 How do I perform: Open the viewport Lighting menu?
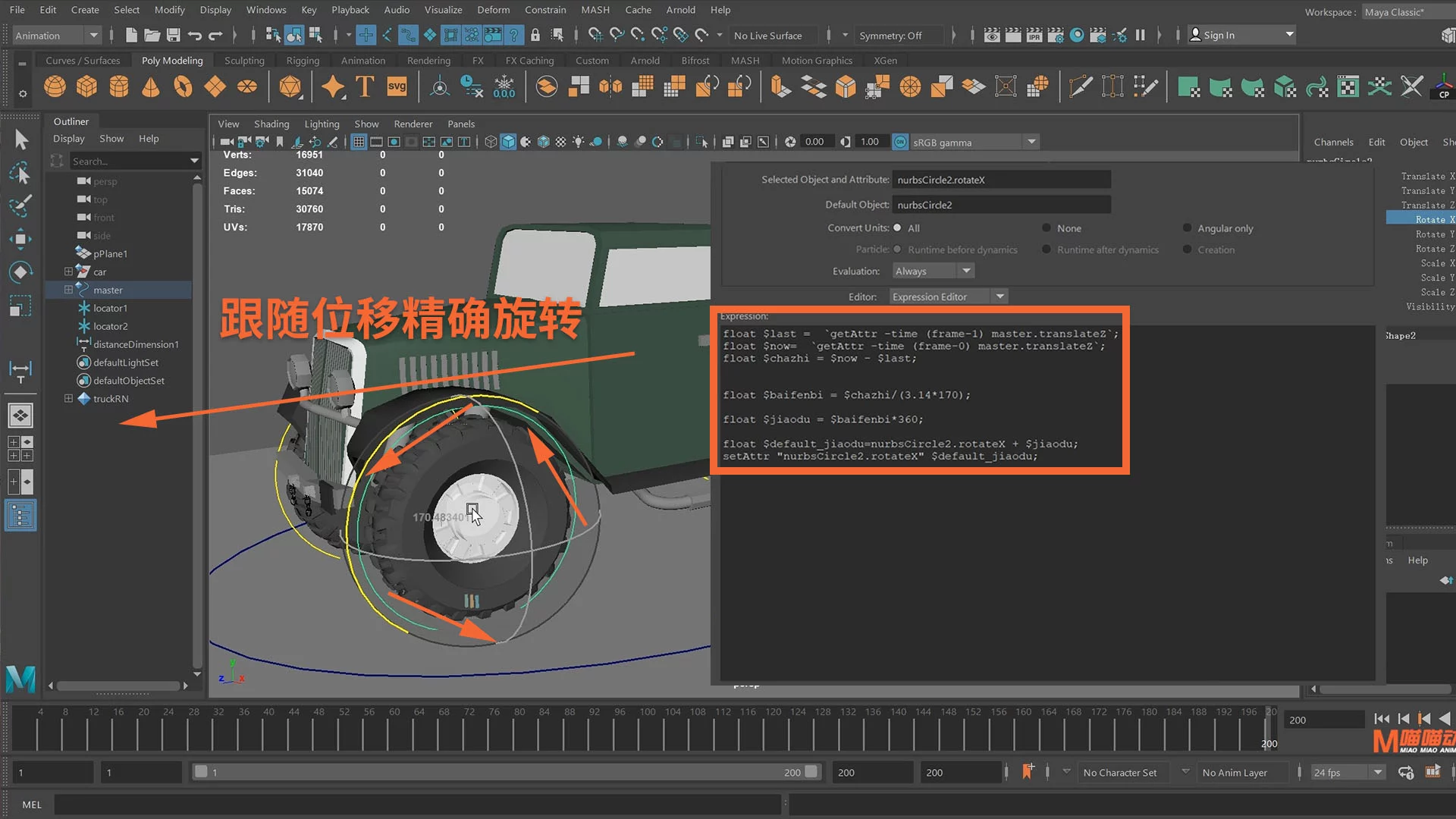322,124
